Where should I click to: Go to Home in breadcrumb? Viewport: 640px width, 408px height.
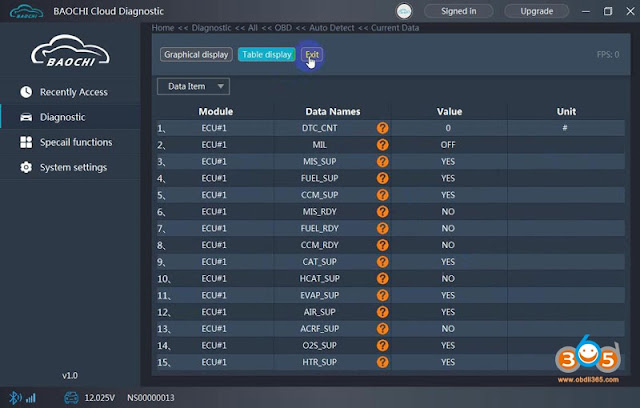point(163,28)
